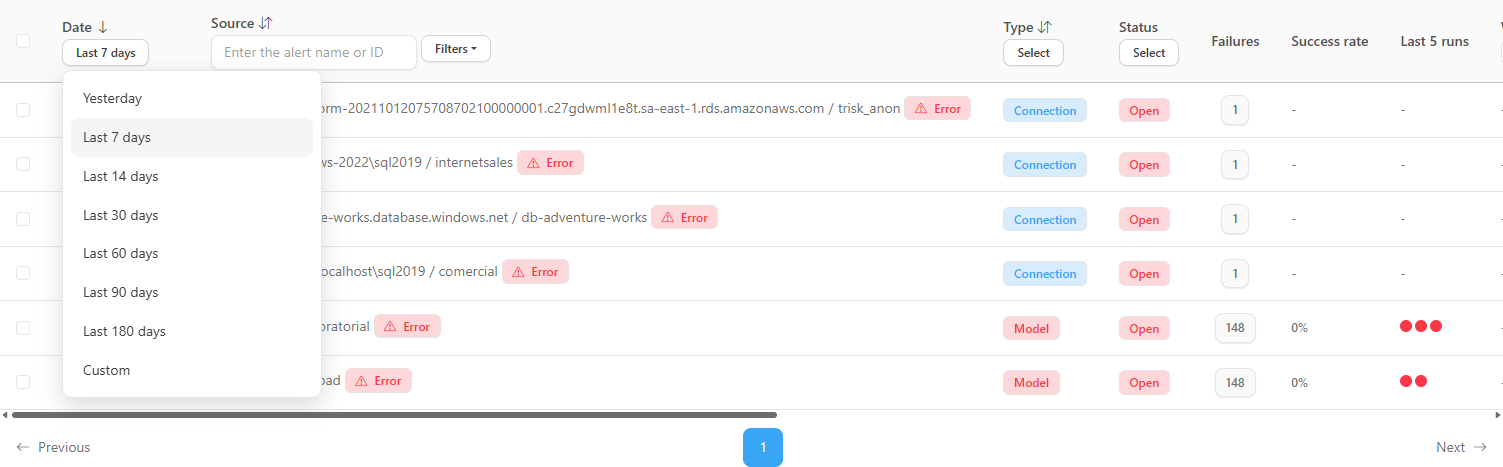This screenshot has height=467, width=1503.
Task: Go to the Previous page
Action: pyautogui.click(x=53, y=447)
